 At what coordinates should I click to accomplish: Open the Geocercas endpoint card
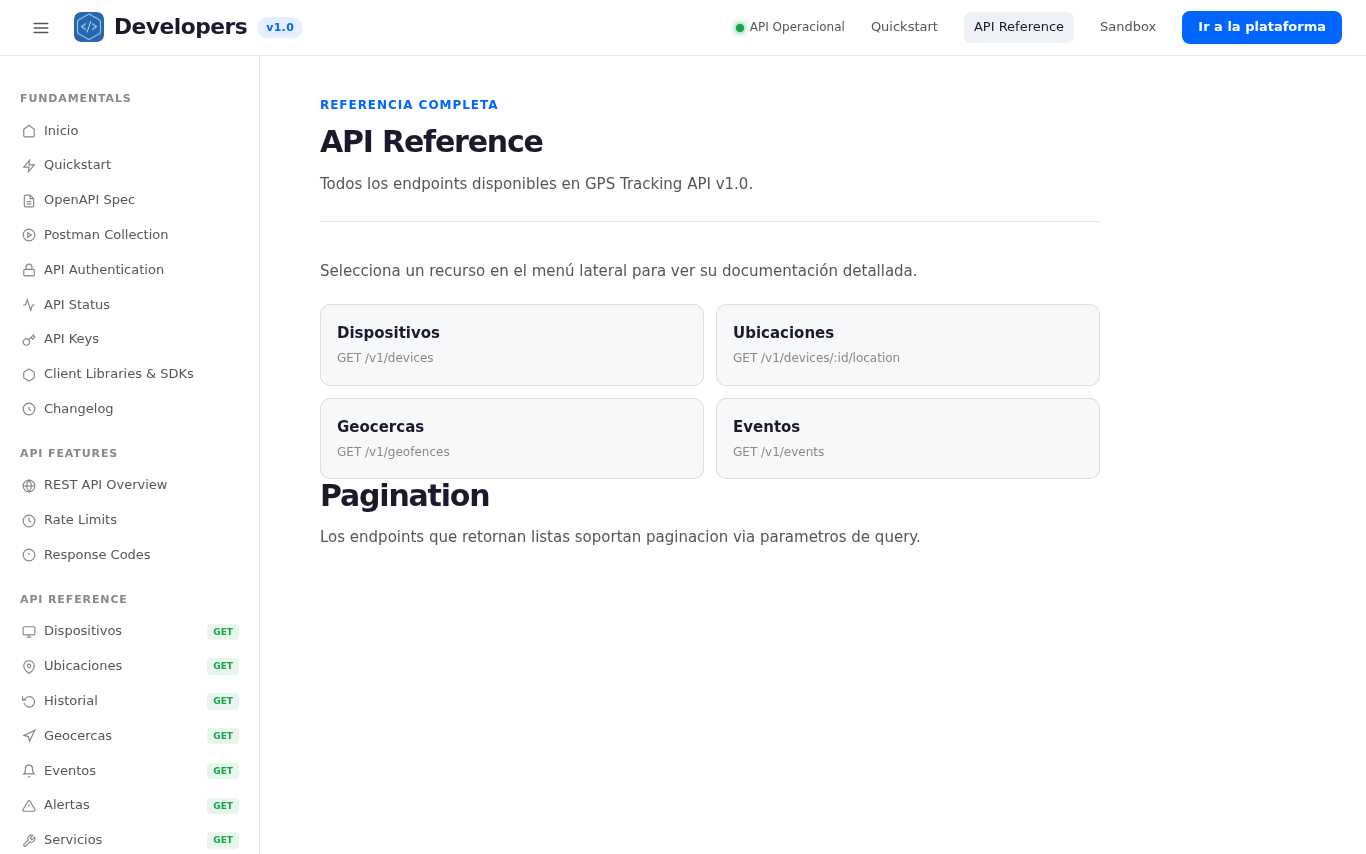pyautogui.click(x=512, y=439)
